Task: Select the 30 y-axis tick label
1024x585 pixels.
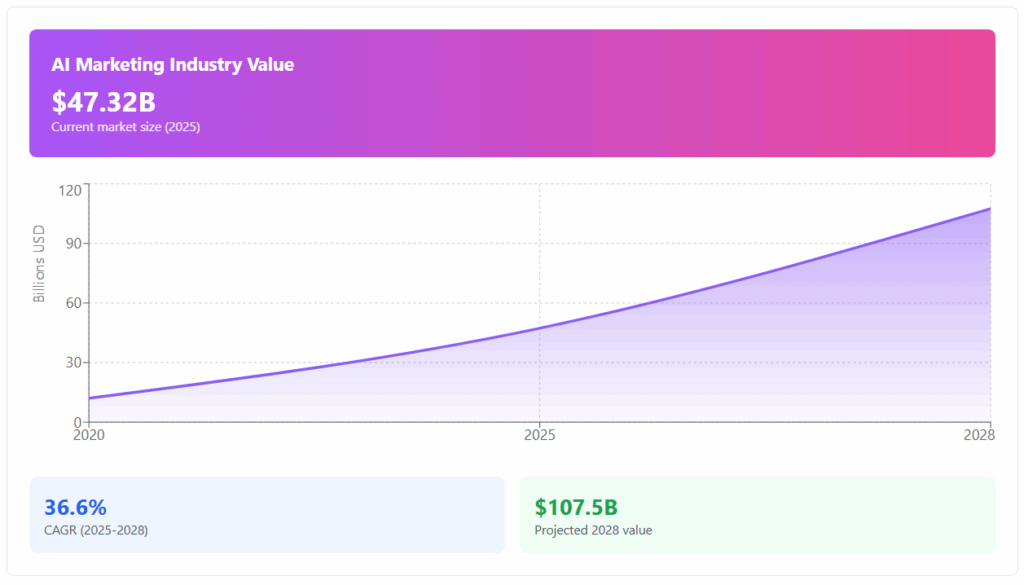Action: pyautogui.click(x=73, y=363)
